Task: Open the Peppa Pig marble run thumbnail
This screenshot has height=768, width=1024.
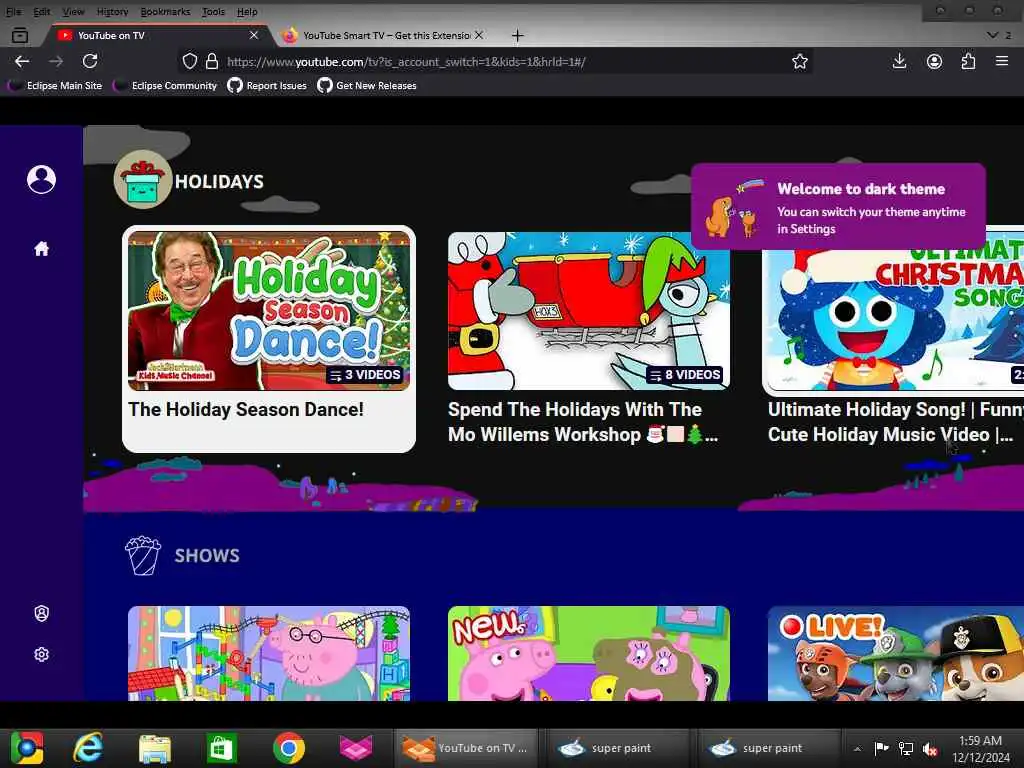Action: point(269,653)
